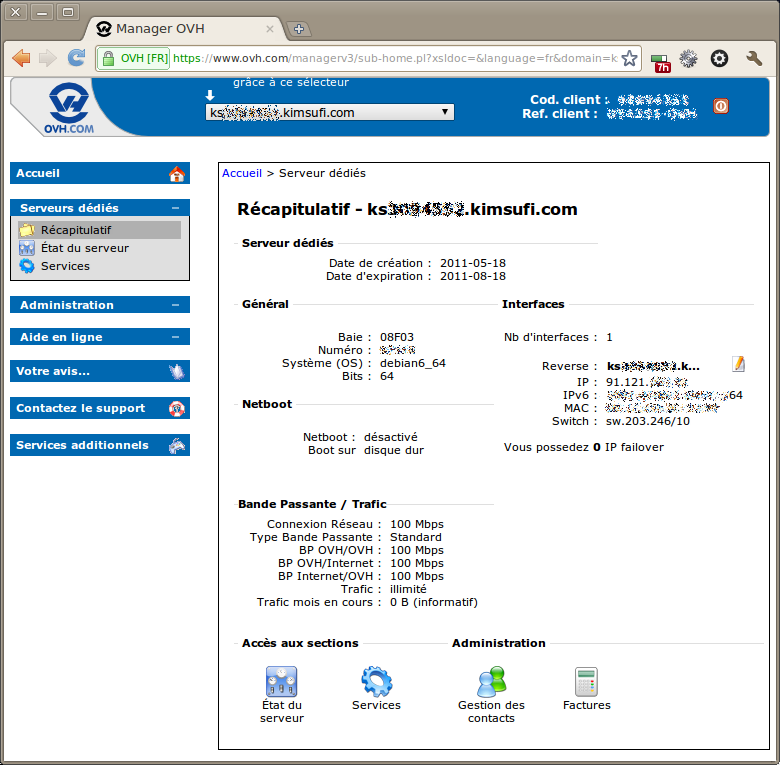Click the OVH.COM logo
The width and height of the screenshot is (780, 765).
click(69, 108)
